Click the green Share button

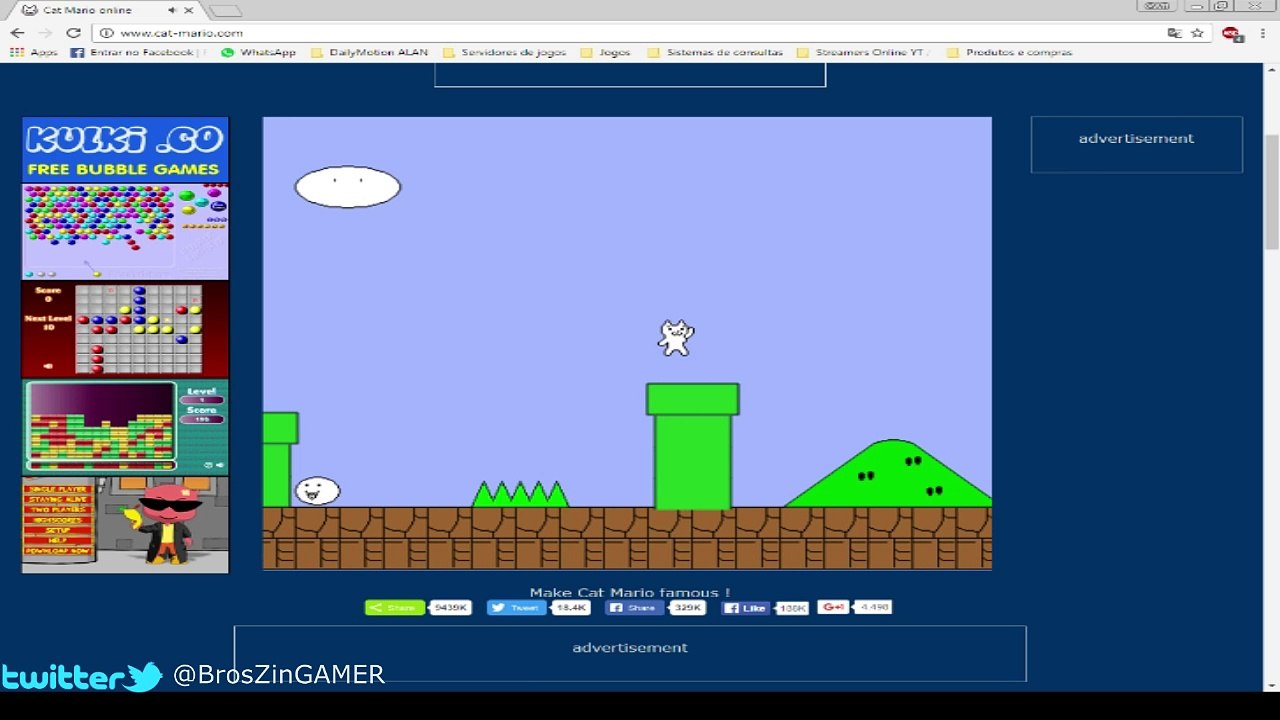pyautogui.click(x=395, y=608)
